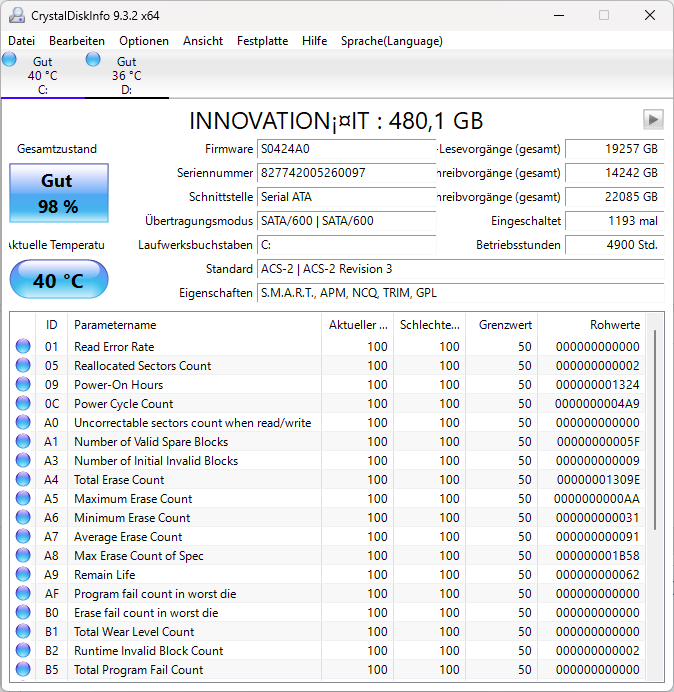Click the status icon of Average Erase Count
This screenshot has width=674, height=692.
[23, 536]
